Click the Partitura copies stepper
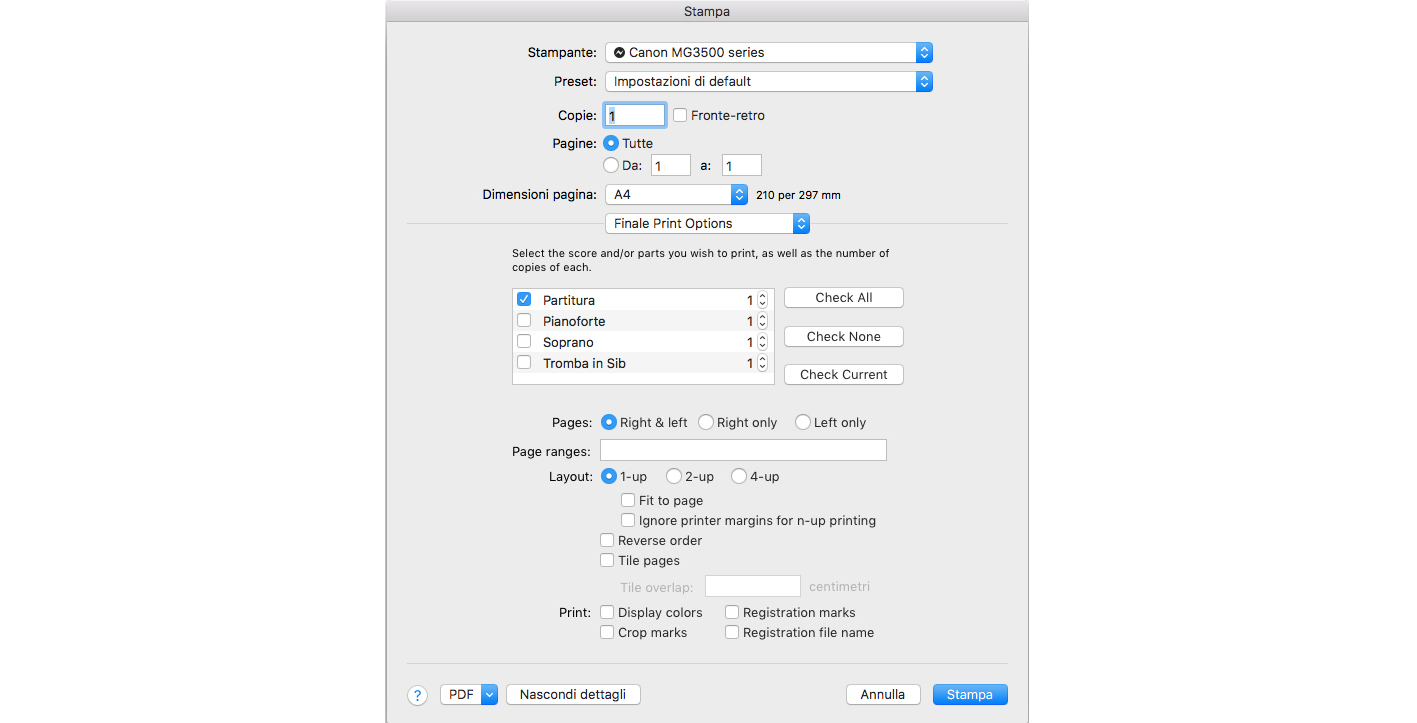The image size is (1417, 723). coord(762,300)
